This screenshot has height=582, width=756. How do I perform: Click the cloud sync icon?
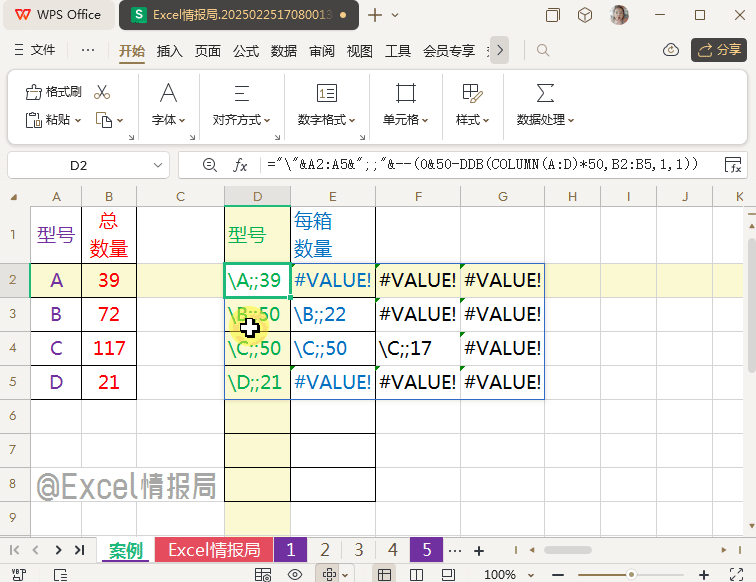[x=672, y=50]
